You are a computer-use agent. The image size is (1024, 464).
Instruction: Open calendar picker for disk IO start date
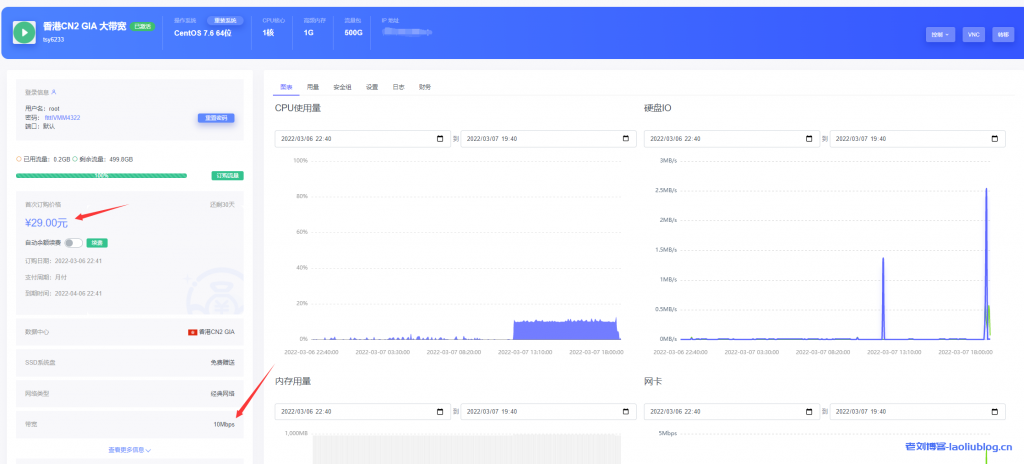pyautogui.click(x=810, y=138)
